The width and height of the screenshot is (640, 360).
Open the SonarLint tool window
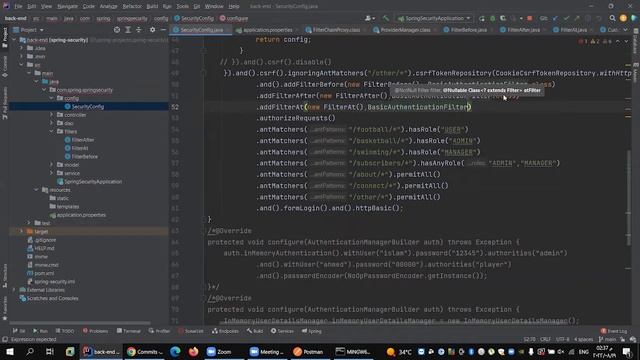tap(191, 331)
